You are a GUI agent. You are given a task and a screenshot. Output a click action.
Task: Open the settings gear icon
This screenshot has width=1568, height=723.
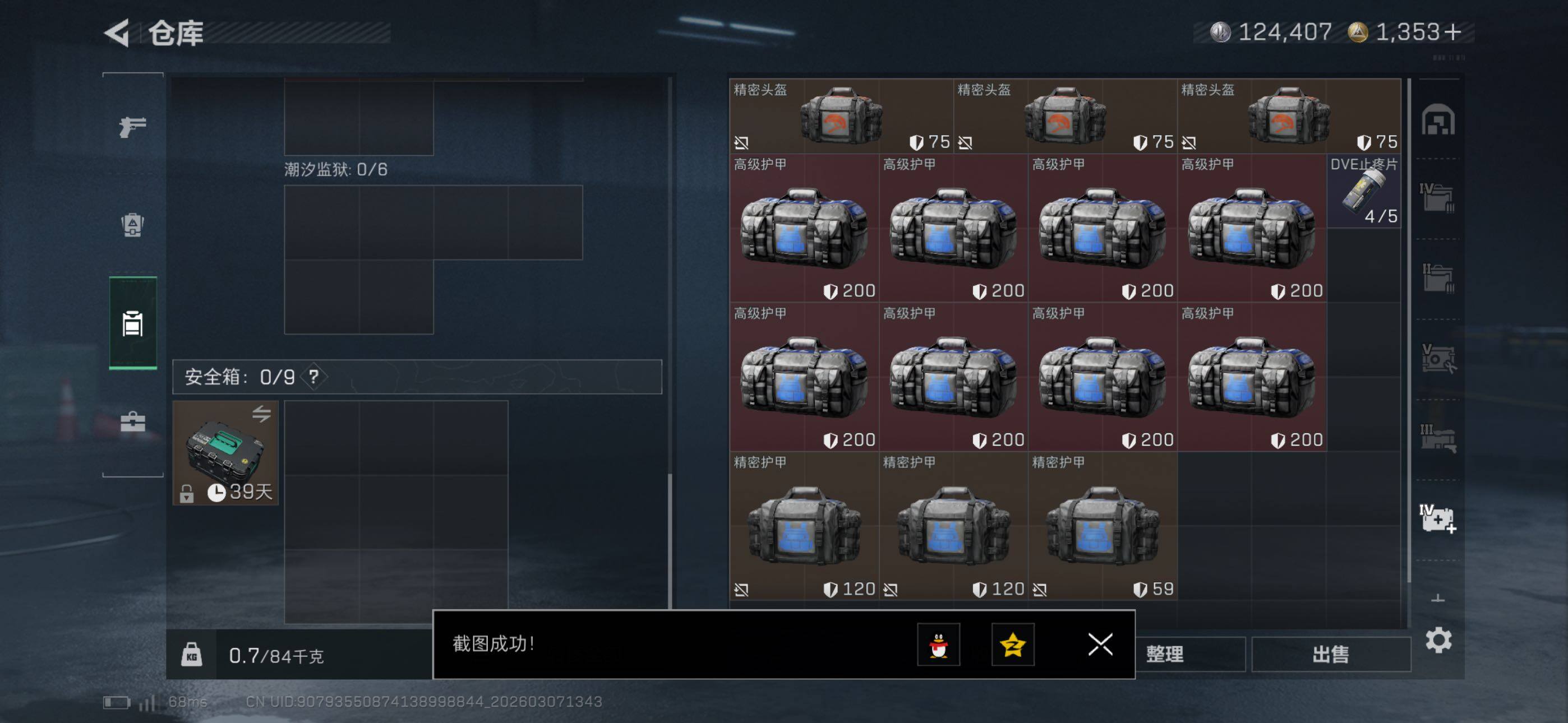1438,640
